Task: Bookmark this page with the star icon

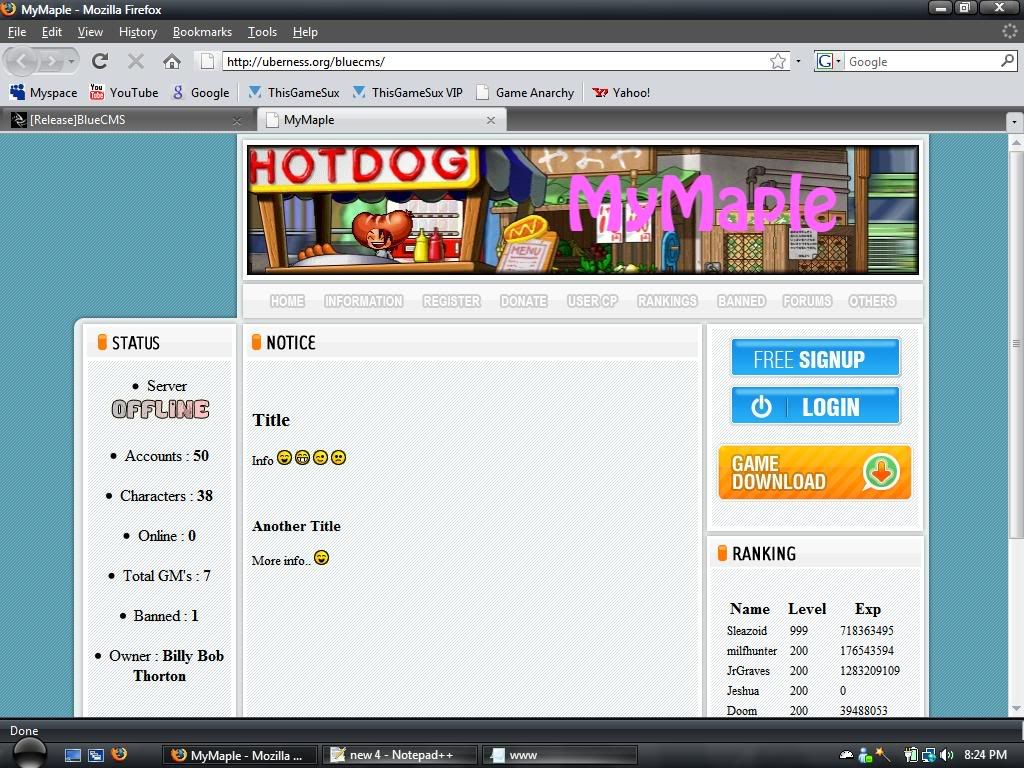Action: coord(777,61)
